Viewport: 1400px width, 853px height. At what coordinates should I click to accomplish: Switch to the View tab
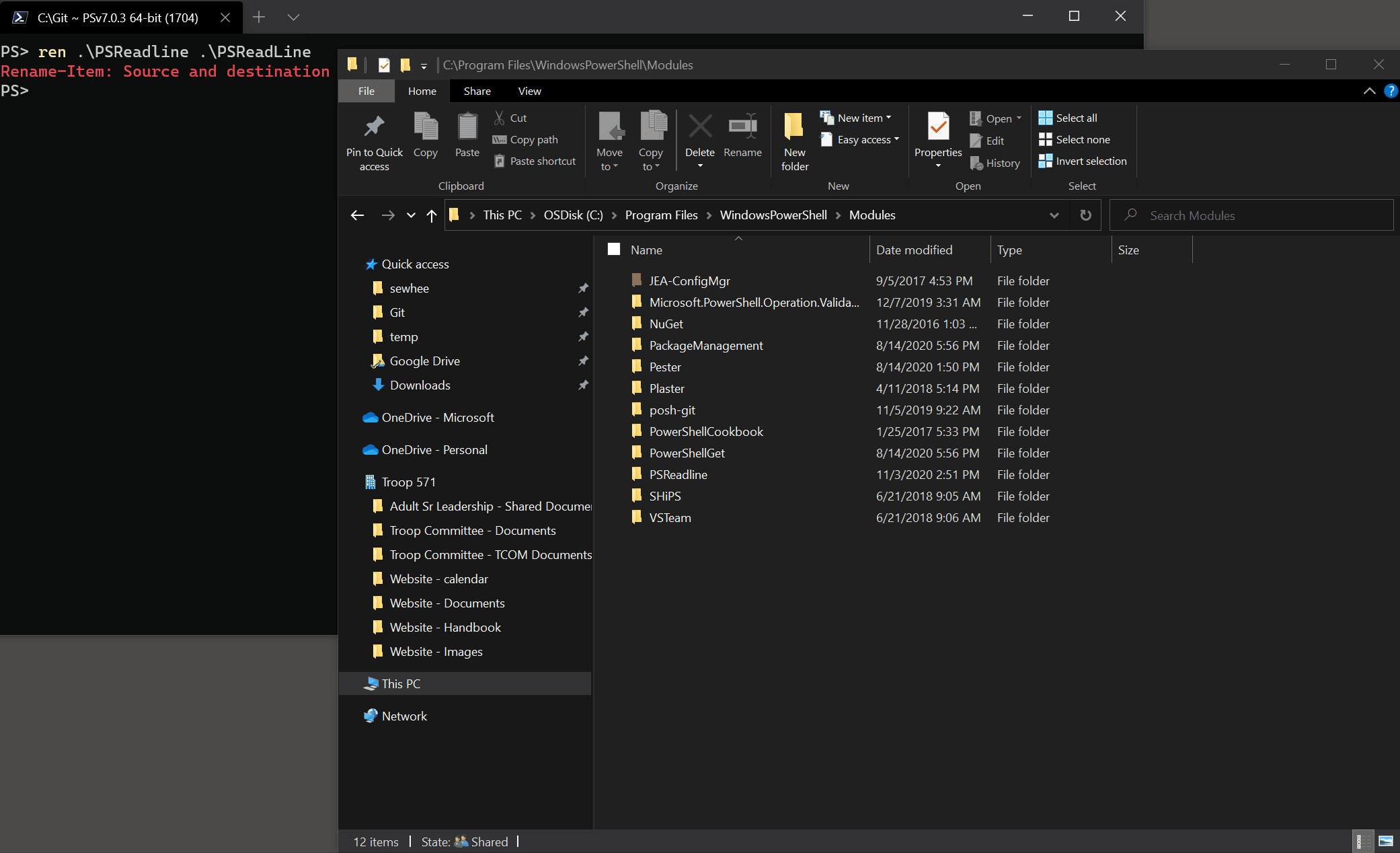pyautogui.click(x=529, y=91)
